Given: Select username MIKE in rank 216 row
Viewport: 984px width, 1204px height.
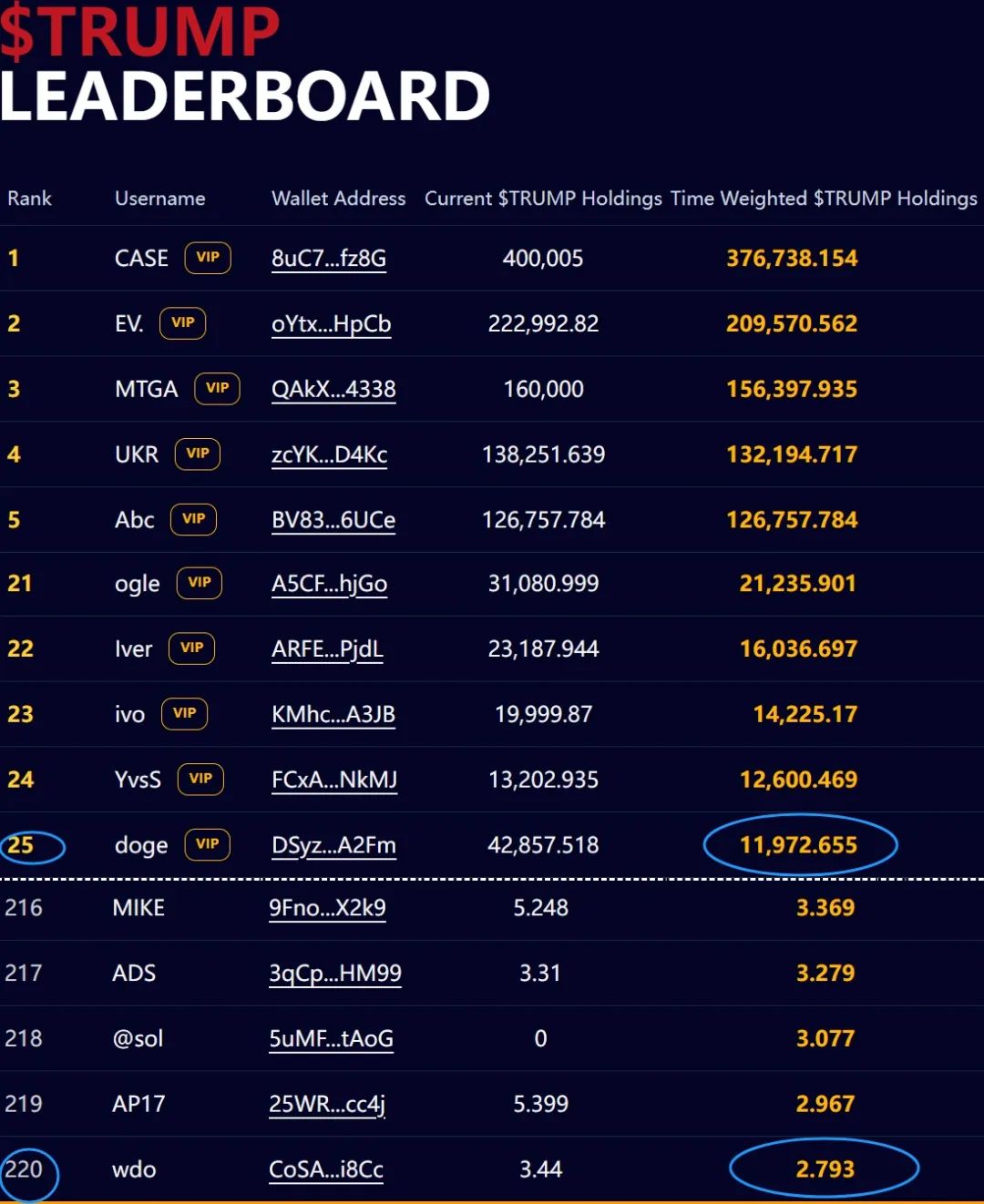Looking at the screenshot, I should (138, 908).
